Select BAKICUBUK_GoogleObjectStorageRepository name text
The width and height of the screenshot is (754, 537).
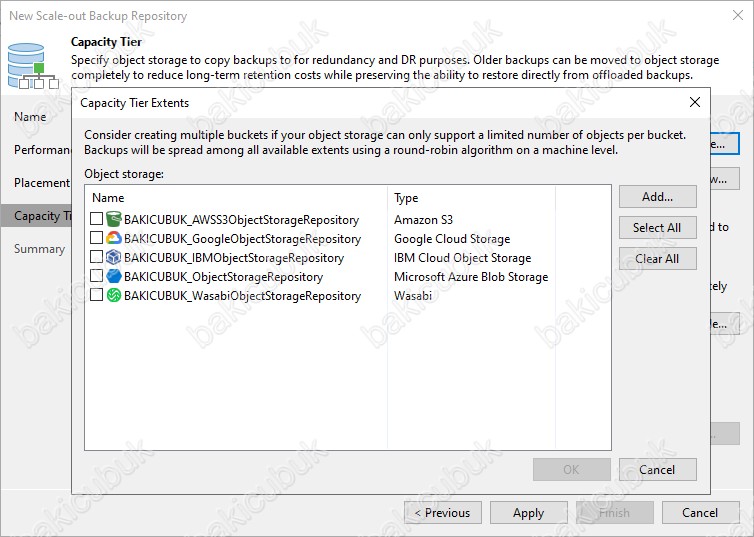pyautogui.click(x=242, y=239)
